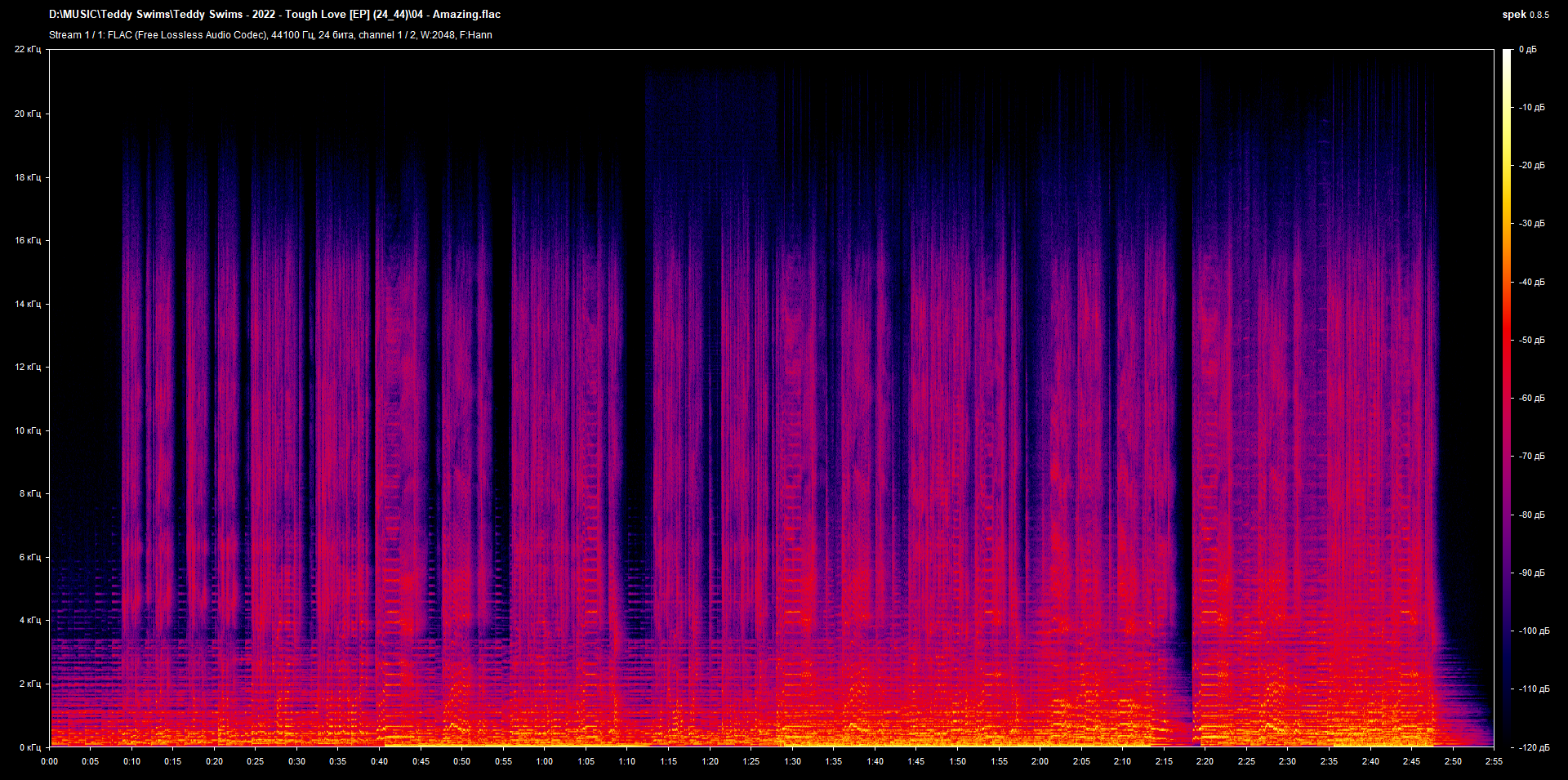The height and width of the screenshot is (780, 1568).
Task: Click the file path title ending Amazing.flac
Action: 274,14
